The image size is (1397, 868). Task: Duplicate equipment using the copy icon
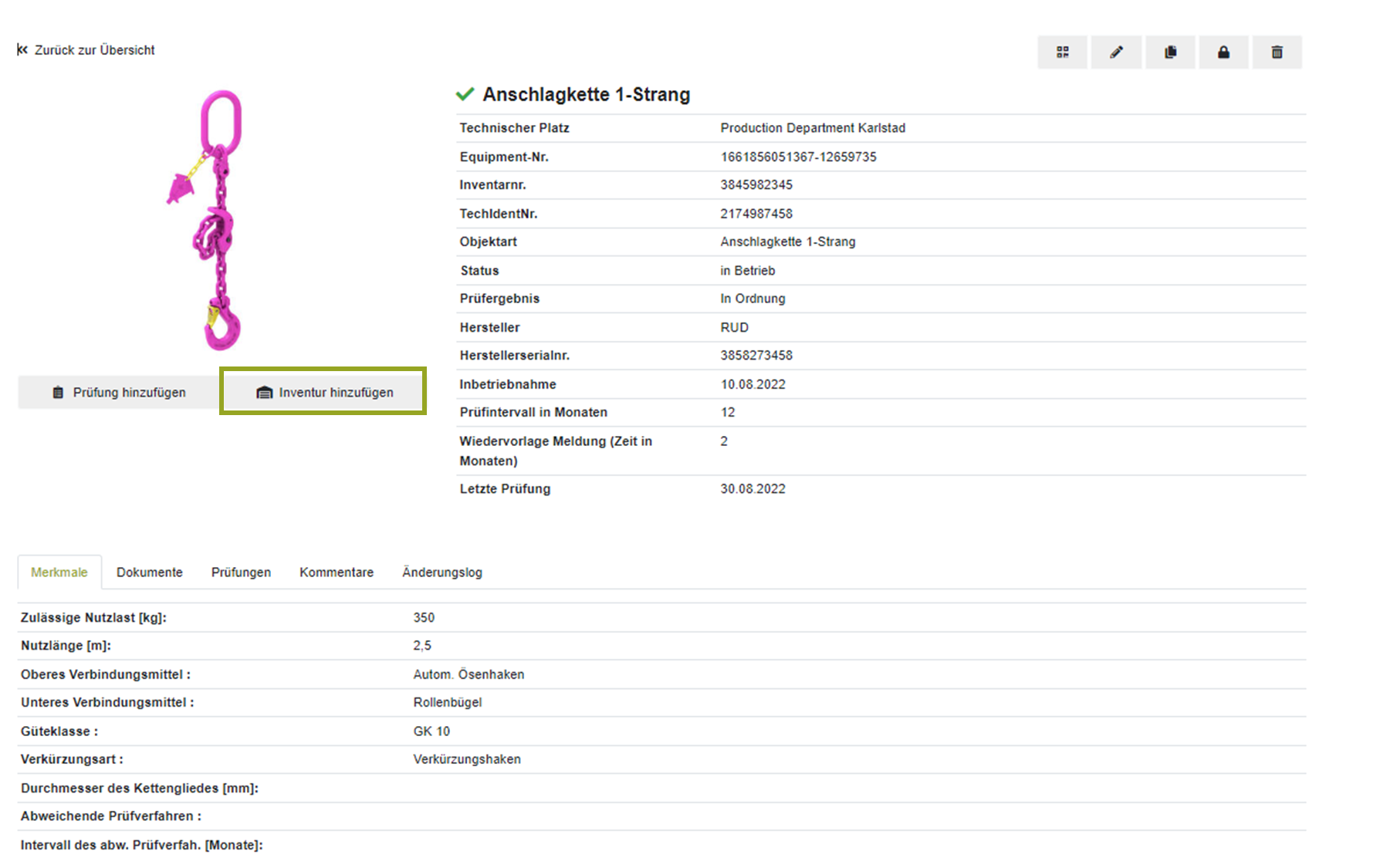click(1170, 52)
